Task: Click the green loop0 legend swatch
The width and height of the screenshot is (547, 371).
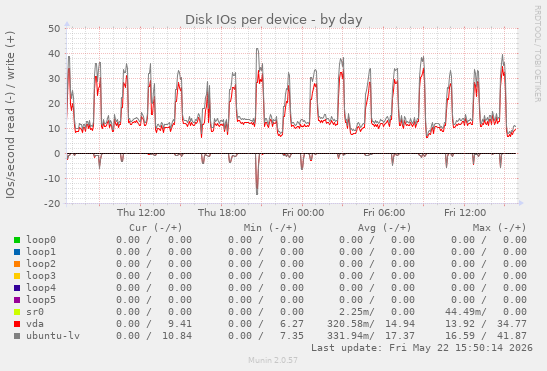Action: [x=17, y=240]
